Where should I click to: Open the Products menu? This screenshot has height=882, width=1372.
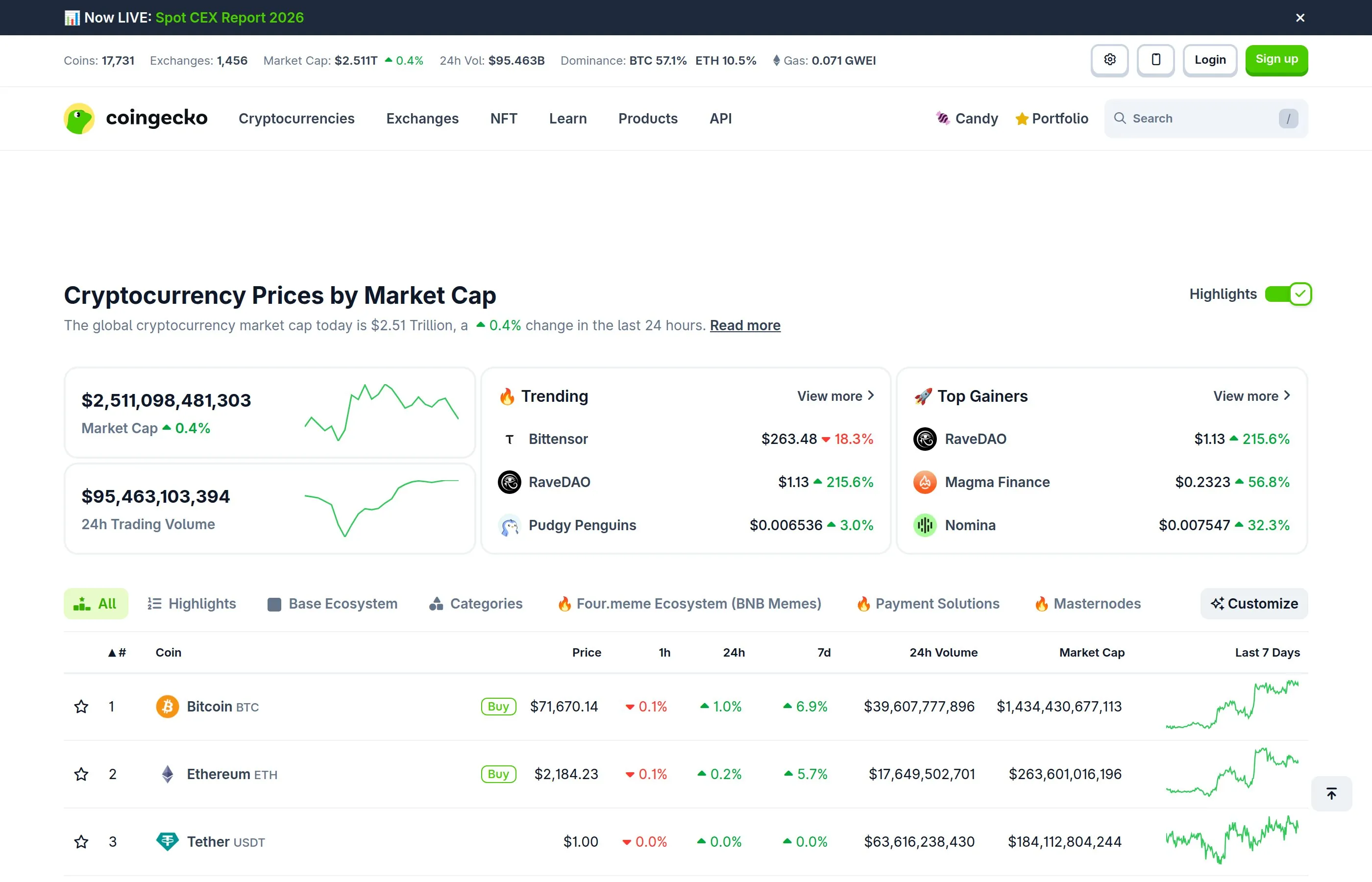[x=648, y=119]
